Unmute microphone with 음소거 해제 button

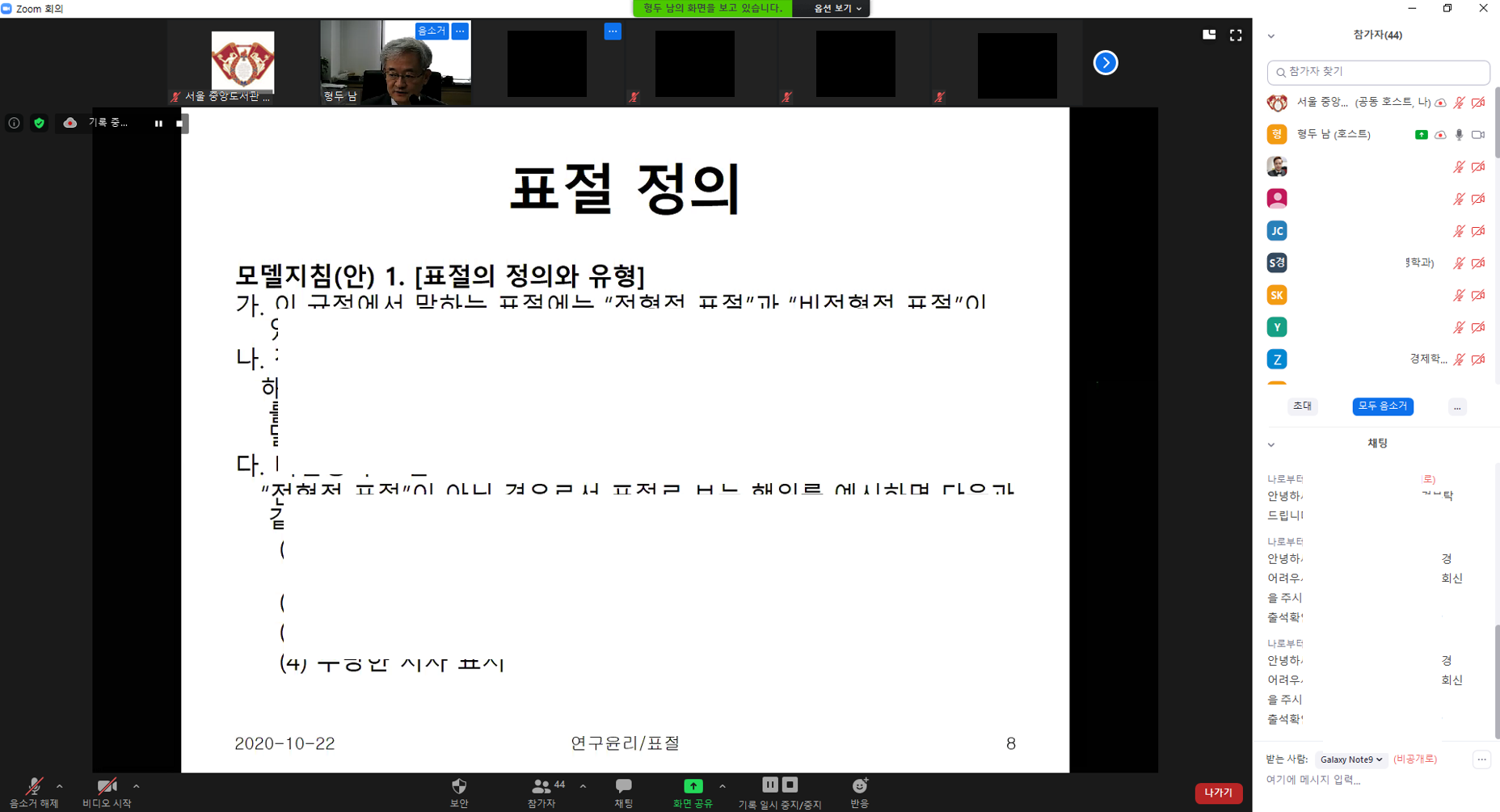pos(34,793)
